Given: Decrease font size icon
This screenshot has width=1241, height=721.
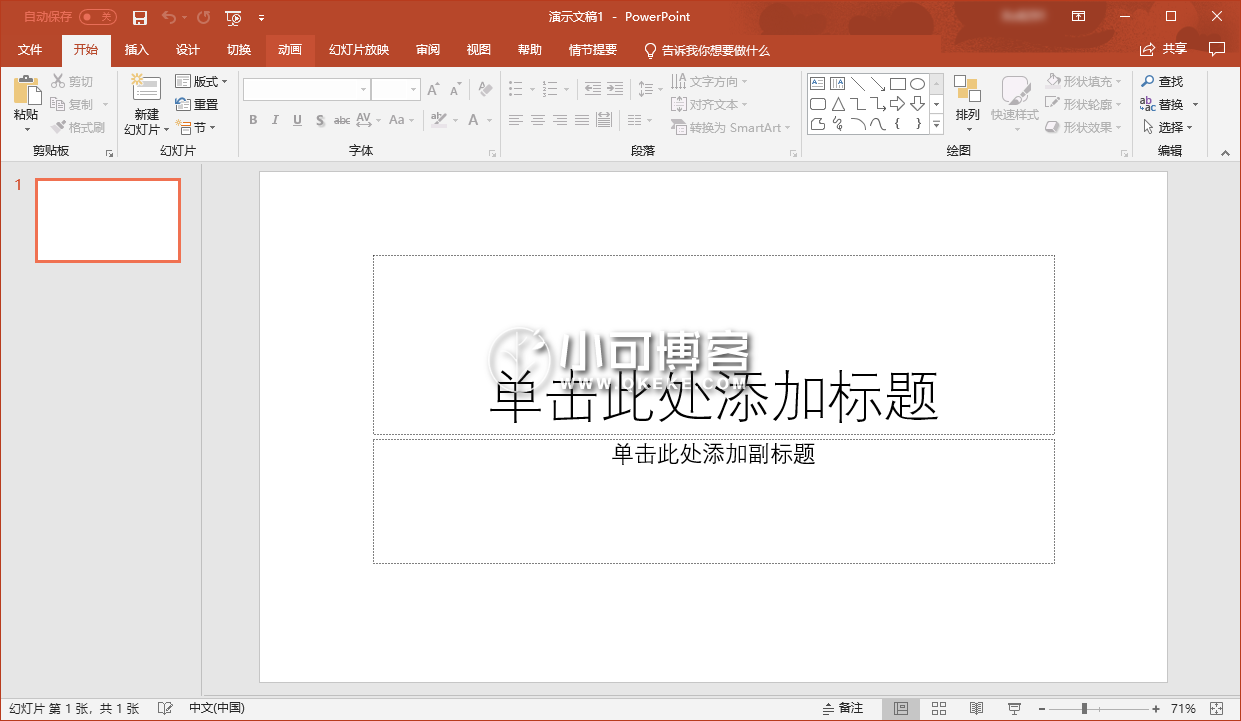Looking at the screenshot, I should point(455,90).
